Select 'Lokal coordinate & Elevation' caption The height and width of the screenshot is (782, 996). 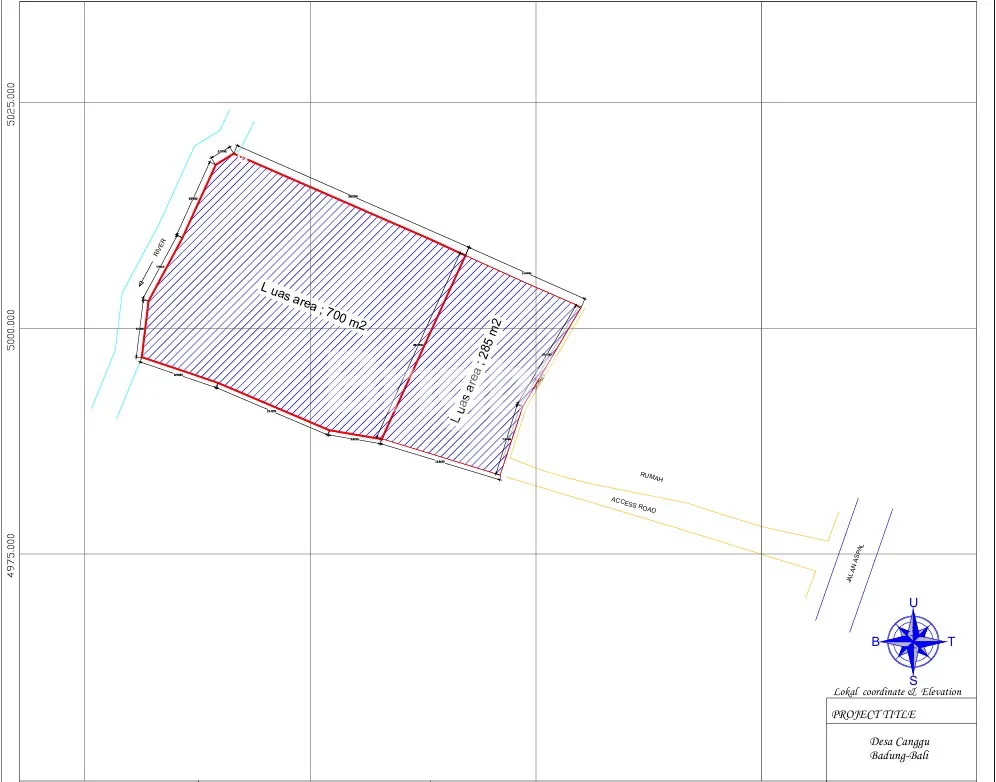897,692
